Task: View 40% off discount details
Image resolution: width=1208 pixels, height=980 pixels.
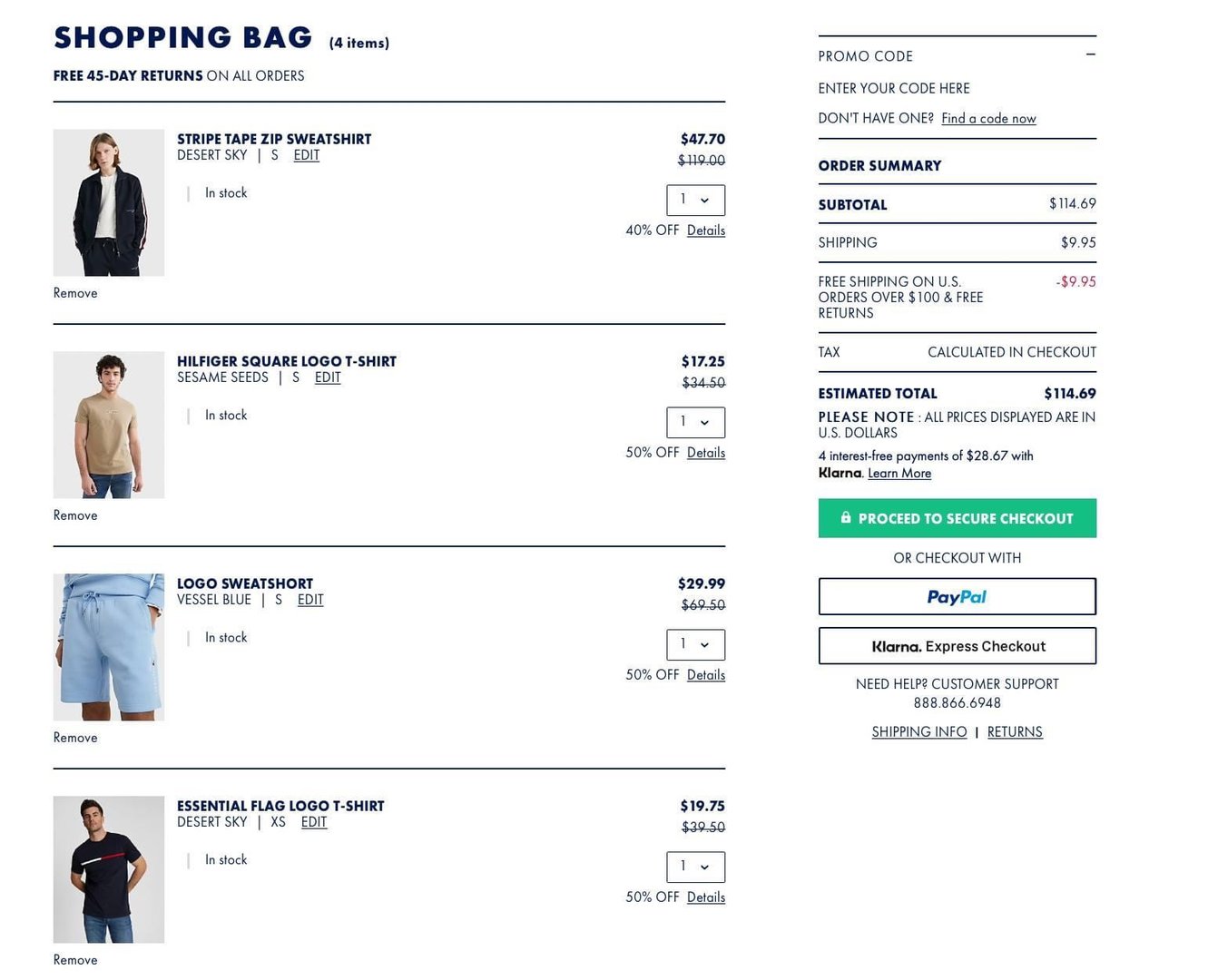Action: tap(706, 230)
